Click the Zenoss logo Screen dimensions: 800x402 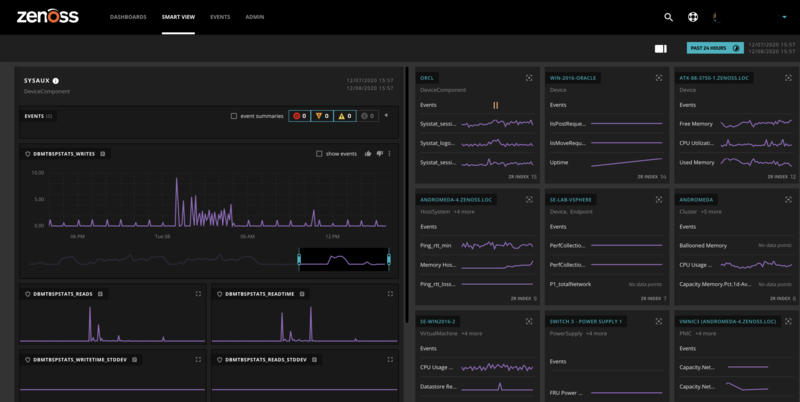pyautogui.click(x=47, y=16)
